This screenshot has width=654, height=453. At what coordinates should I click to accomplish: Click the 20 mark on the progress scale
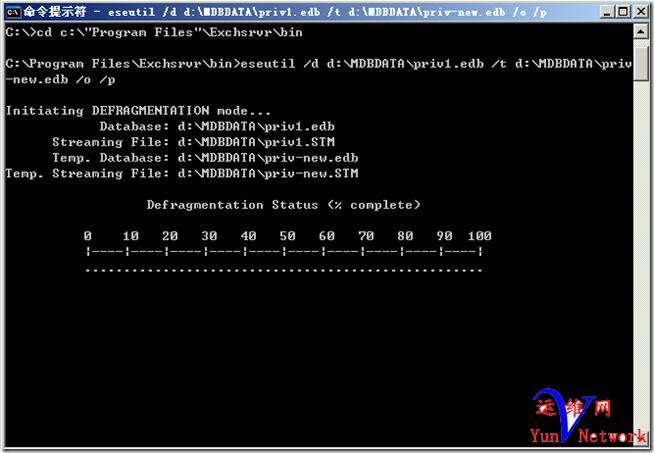point(170,236)
